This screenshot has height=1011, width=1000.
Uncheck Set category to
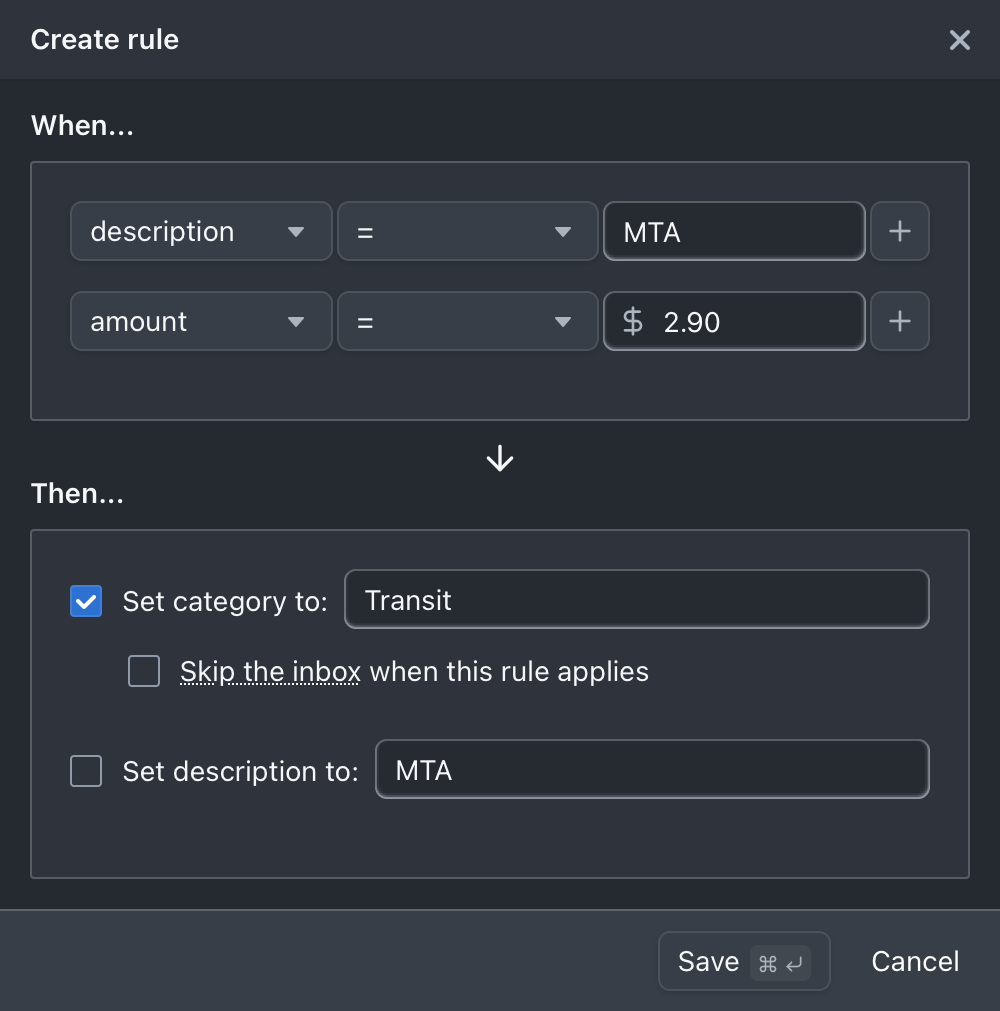coord(86,601)
